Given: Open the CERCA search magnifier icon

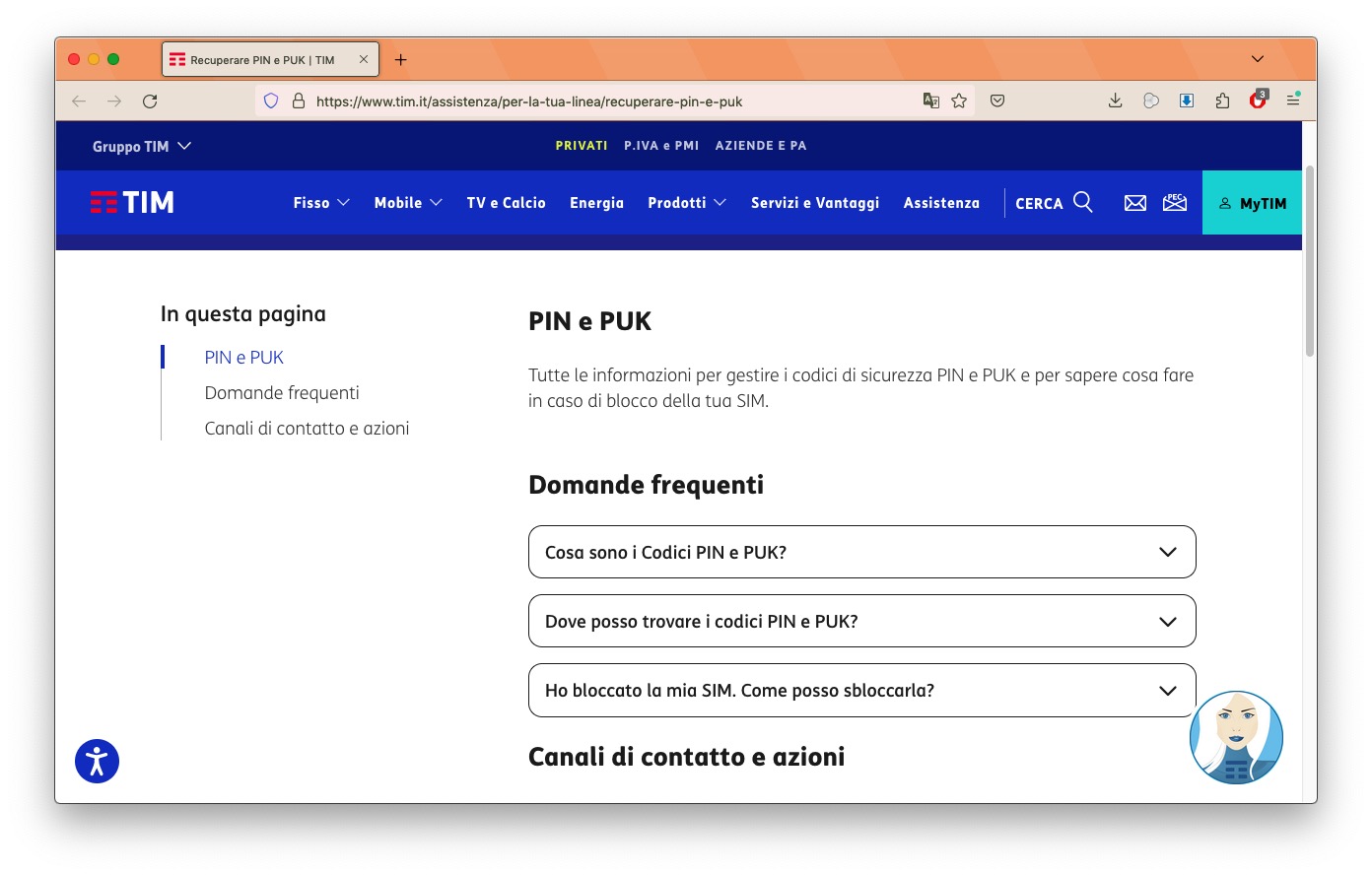Looking at the screenshot, I should click(1083, 202).
